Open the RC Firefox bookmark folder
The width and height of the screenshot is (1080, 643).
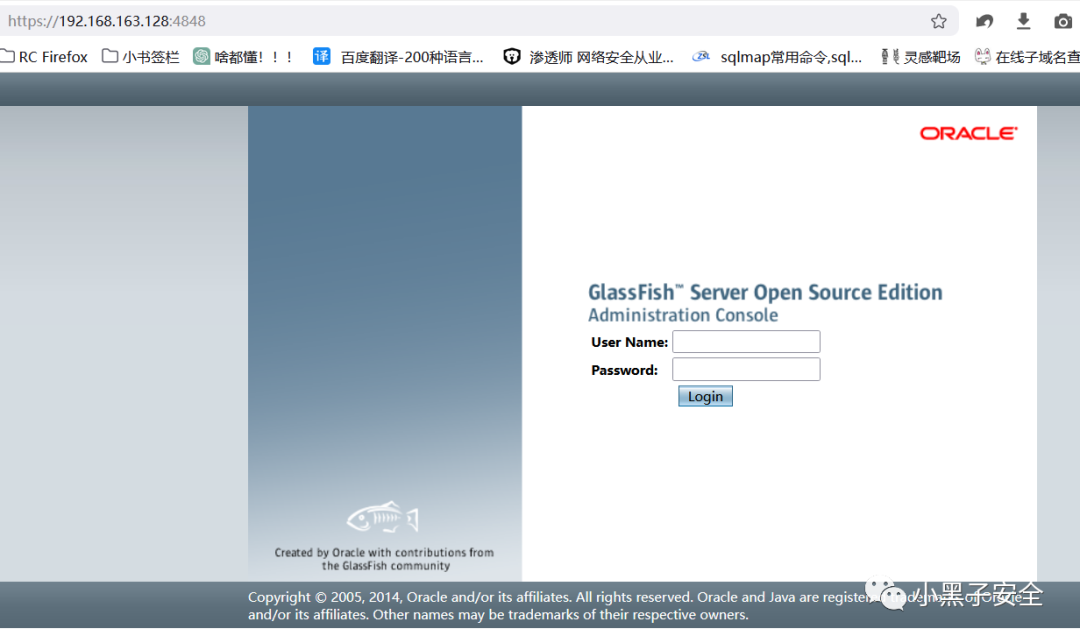point(45,56)
